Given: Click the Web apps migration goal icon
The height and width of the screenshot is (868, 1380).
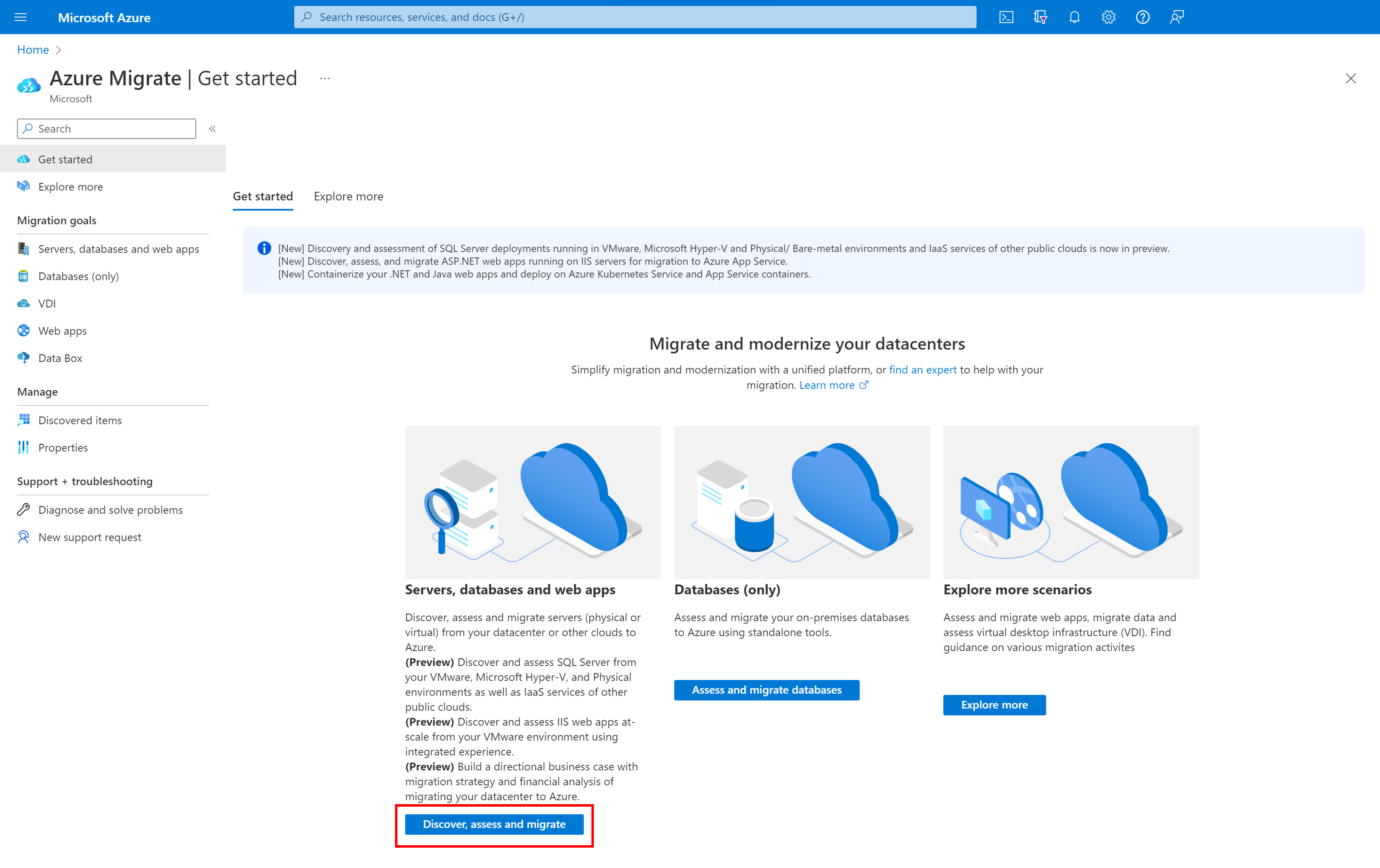Looking at the screenshot, I should point(25,330).
